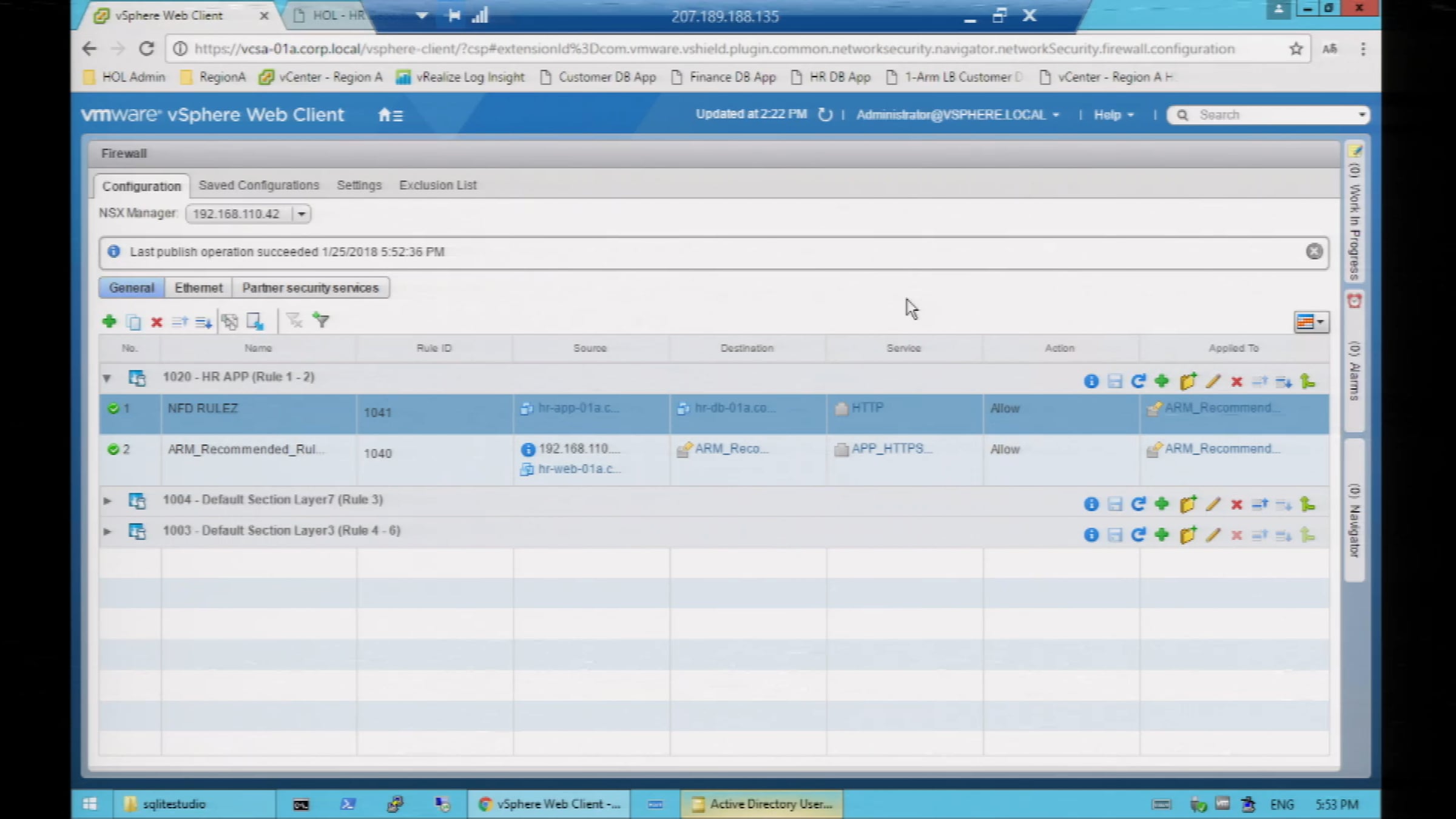
Task: Edit the 1020 - HR APP section with the pencil
Action: tap(1213, 381)
